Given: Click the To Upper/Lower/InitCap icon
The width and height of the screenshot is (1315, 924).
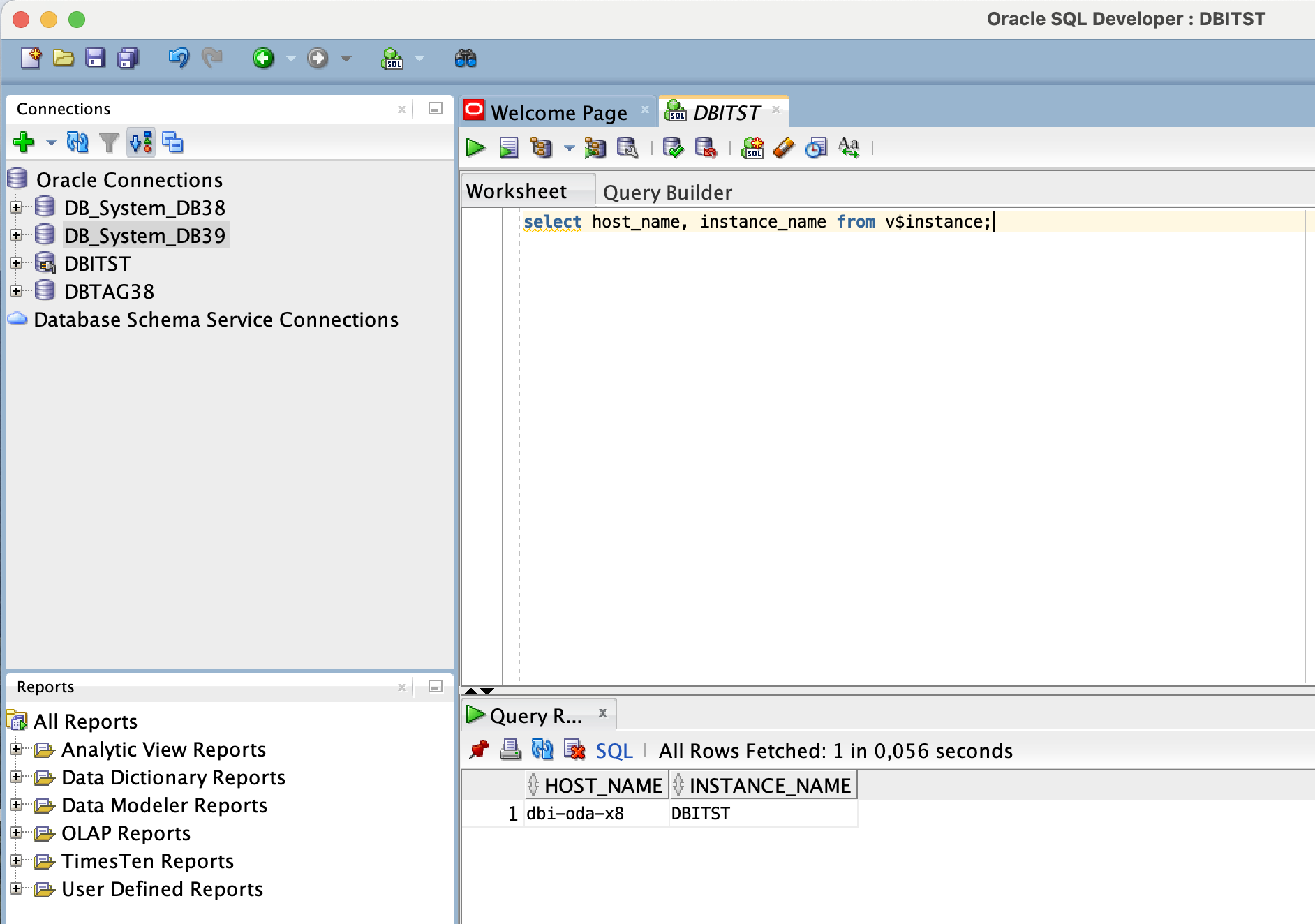Looking at the screenshot, I should [849, 147].
